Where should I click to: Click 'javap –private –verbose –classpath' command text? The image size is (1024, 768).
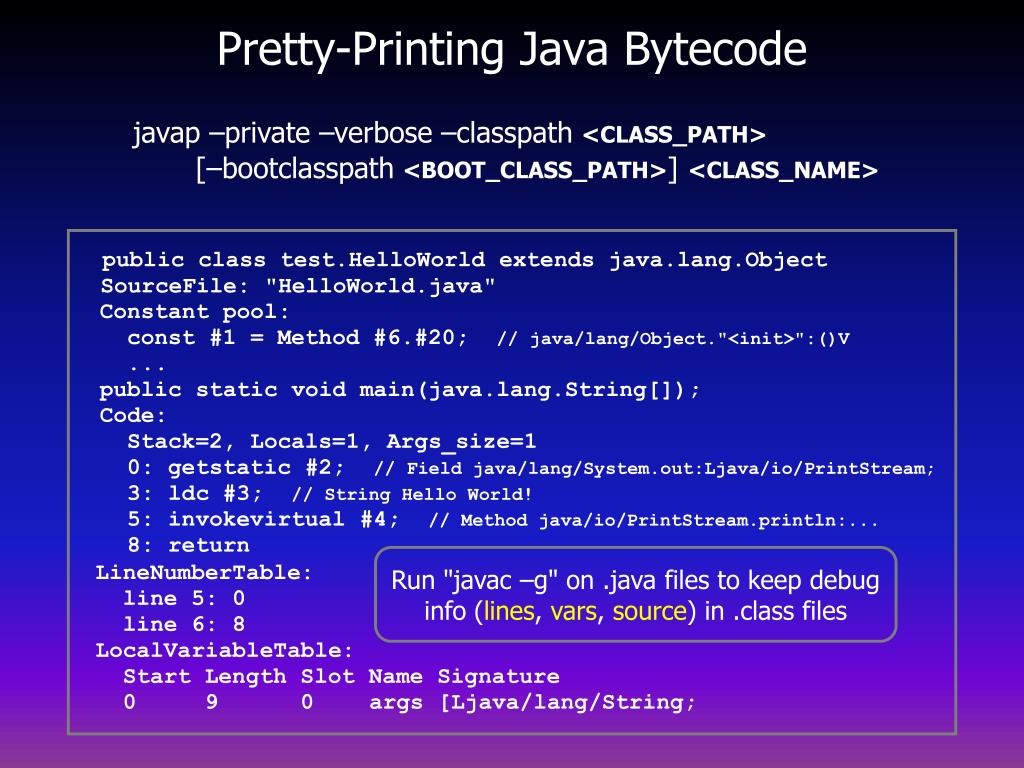353,135
